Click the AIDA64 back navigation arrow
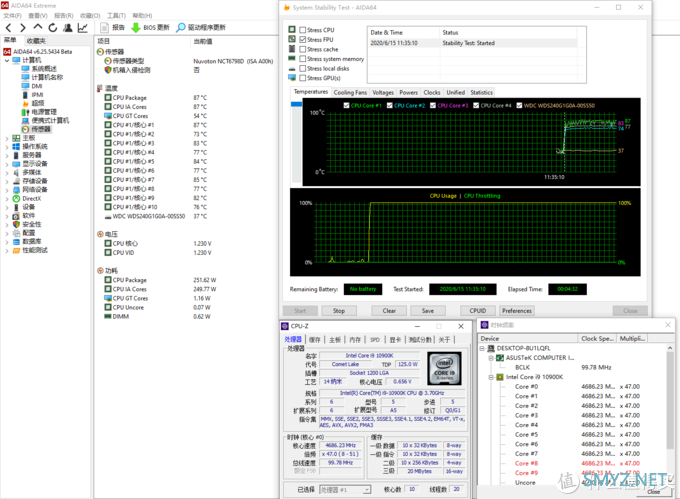This screenshot has width=680, height=499. pyautogui.click(x=9, y=28)
